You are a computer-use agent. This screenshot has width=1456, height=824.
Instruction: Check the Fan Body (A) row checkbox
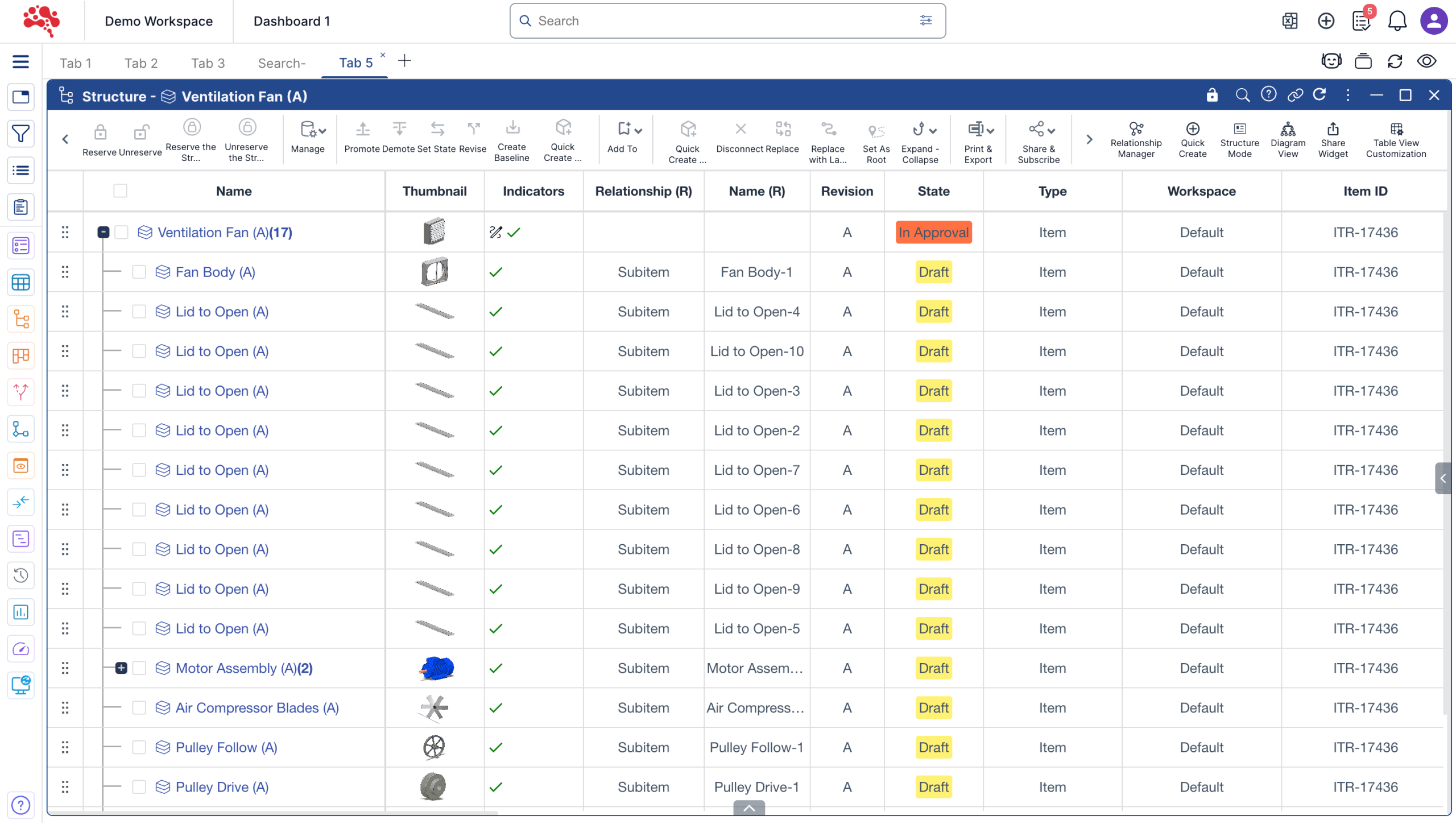tap(139, 272)
